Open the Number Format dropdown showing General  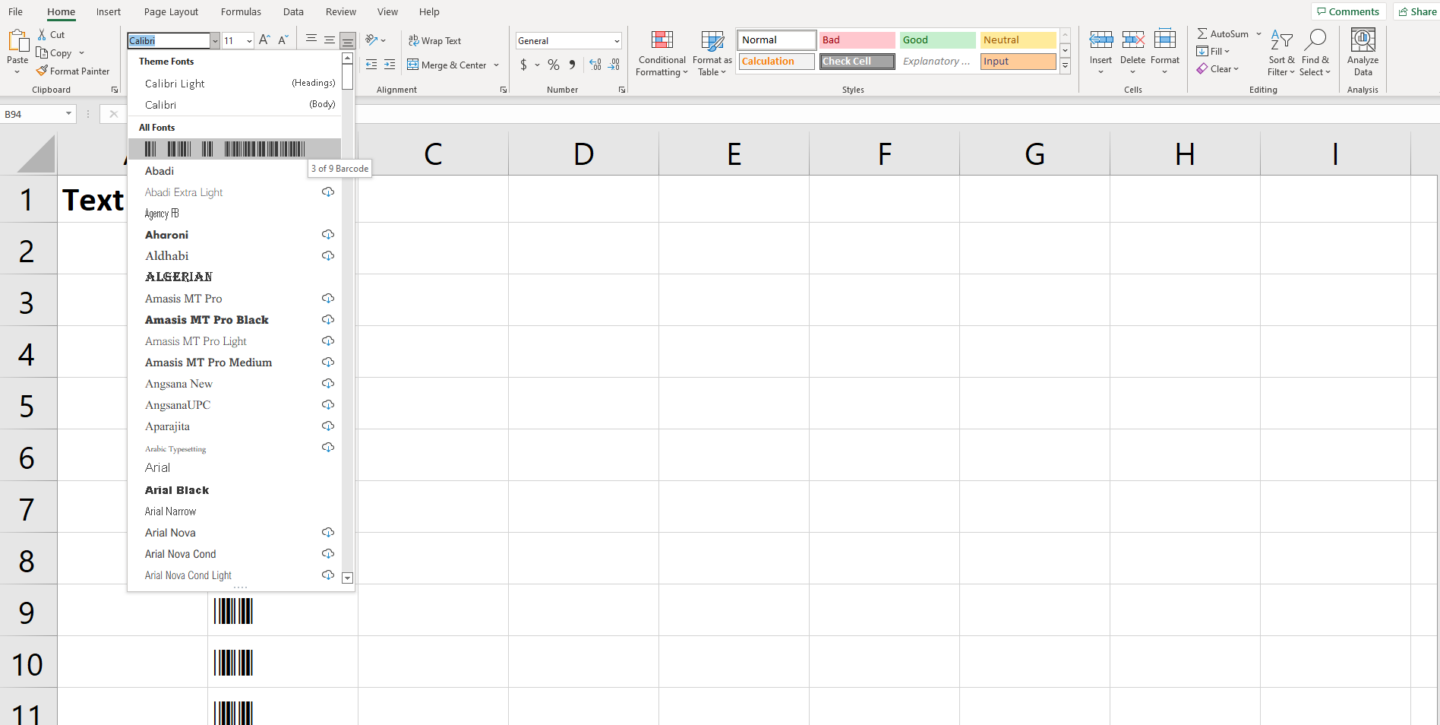tap(567, 40)
